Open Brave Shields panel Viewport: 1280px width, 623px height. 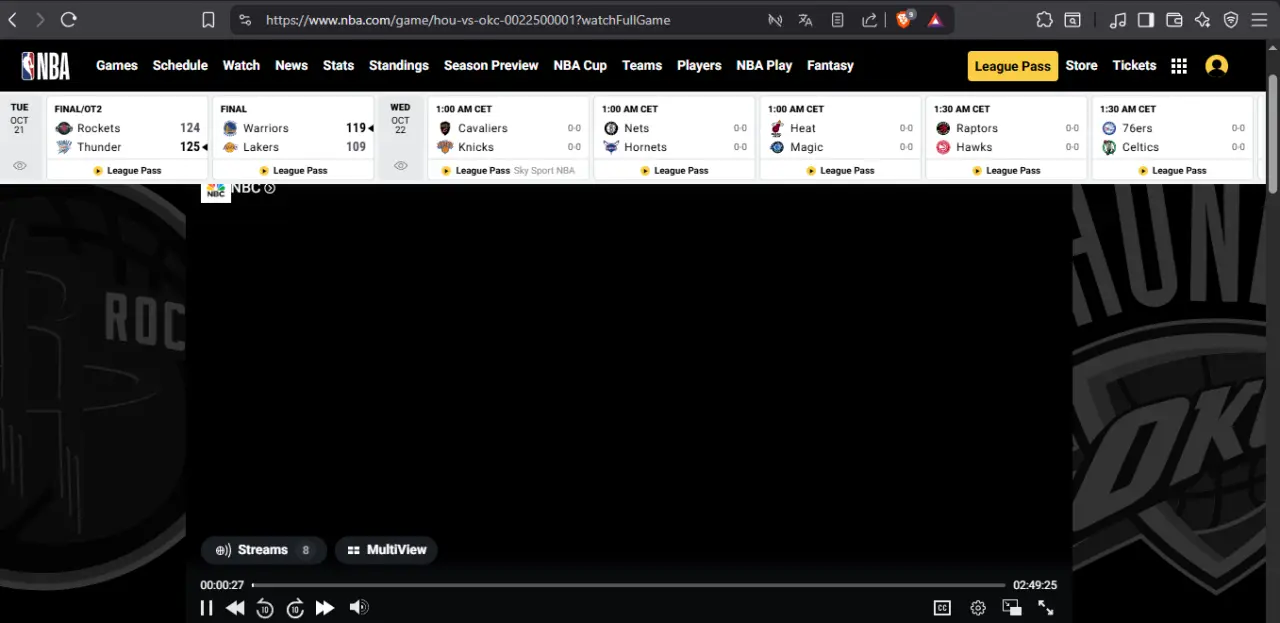904,19
